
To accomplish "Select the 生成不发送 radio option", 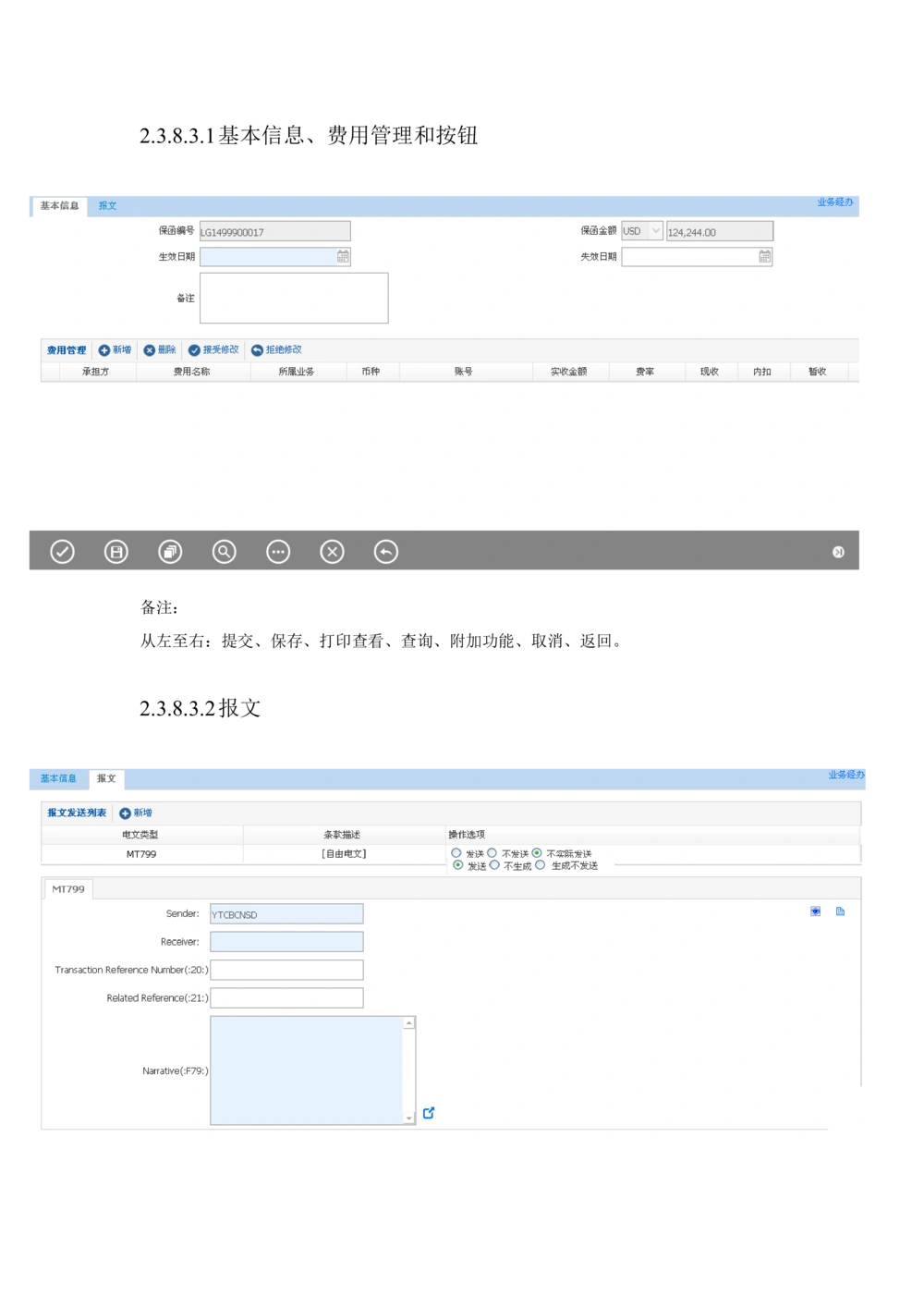I will click(541, 865).
